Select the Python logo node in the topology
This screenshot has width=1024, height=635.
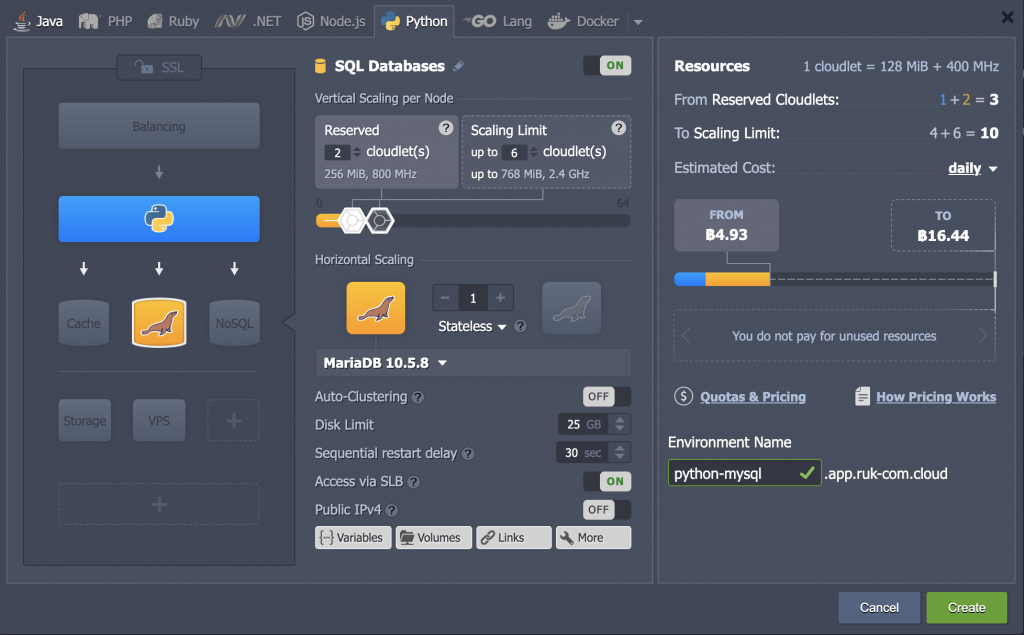(x=158, y=218)
